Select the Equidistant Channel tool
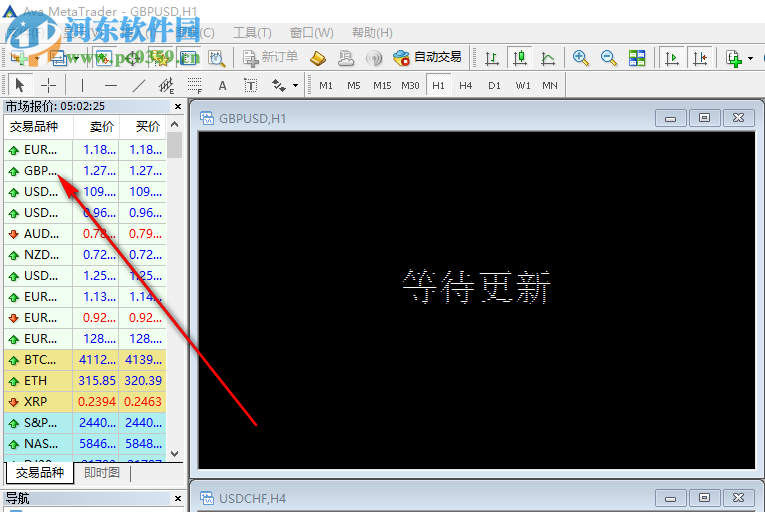Image resolution: width=765 pixels, height=512 pixels. point(167,85)
